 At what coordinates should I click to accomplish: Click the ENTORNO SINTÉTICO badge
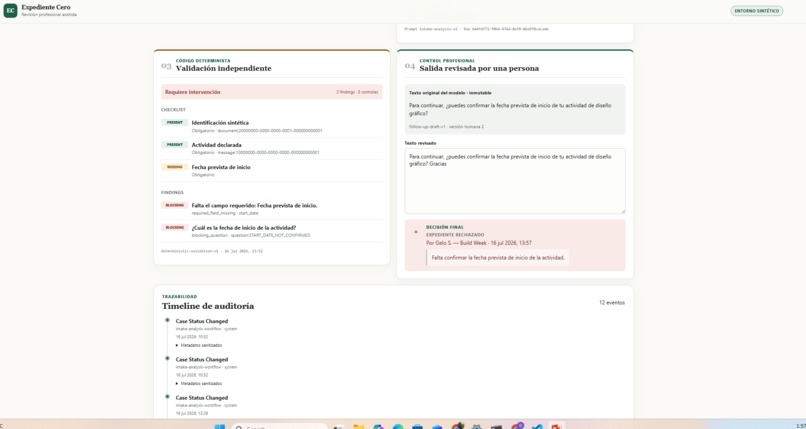pos(757,11)
